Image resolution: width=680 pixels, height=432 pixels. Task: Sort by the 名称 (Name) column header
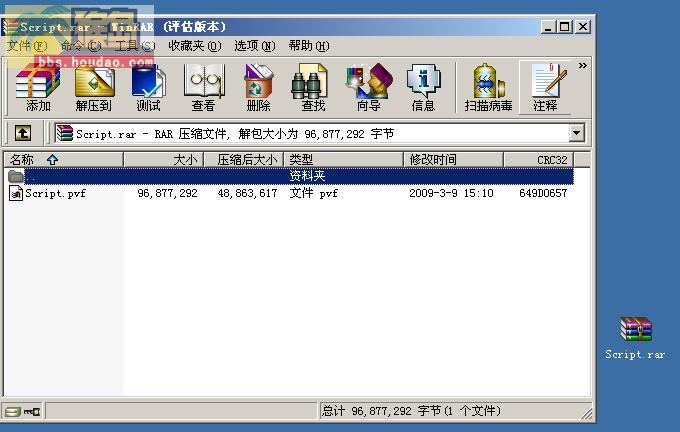(x=64, y=160)
